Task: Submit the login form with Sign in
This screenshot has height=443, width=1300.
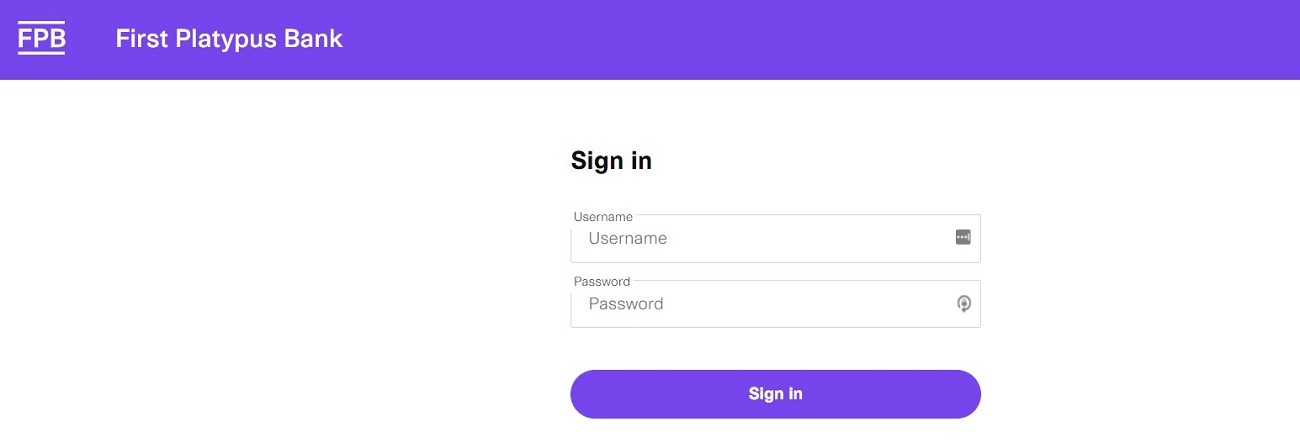Action: pos(775,394)
